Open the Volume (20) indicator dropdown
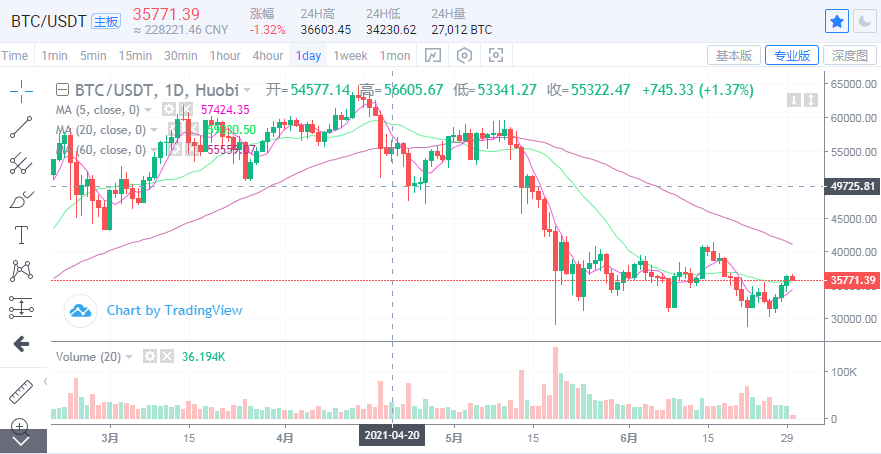This screenshot has height=454, width=881. click(x=130, y=357)
